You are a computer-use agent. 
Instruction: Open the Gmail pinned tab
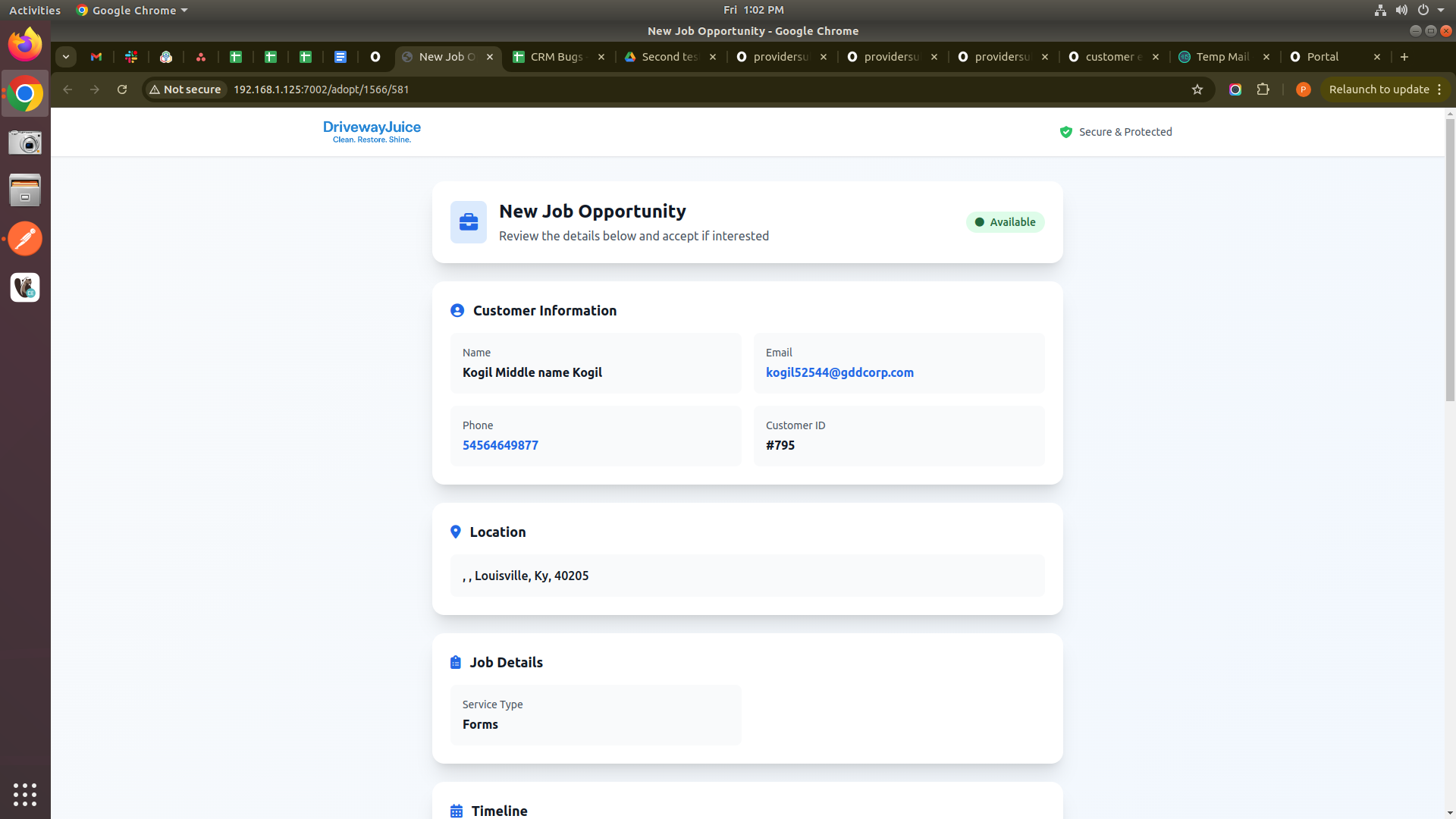pyautogui.click(x=96, y=57)
